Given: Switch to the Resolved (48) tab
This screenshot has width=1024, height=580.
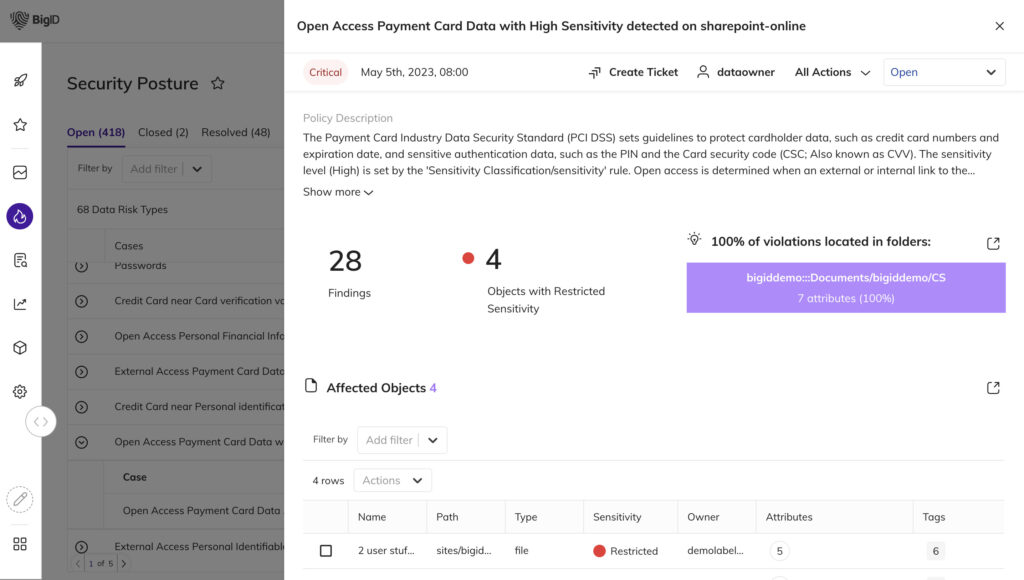Looking at the screenshot, I should coord(235,132).
